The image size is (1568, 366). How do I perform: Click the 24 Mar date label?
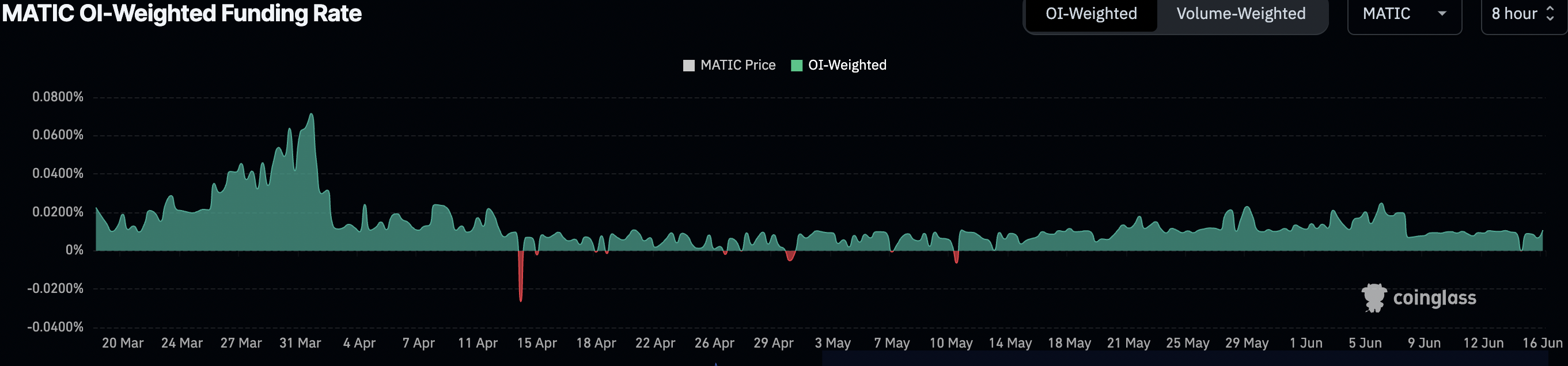tap(181, 343)
